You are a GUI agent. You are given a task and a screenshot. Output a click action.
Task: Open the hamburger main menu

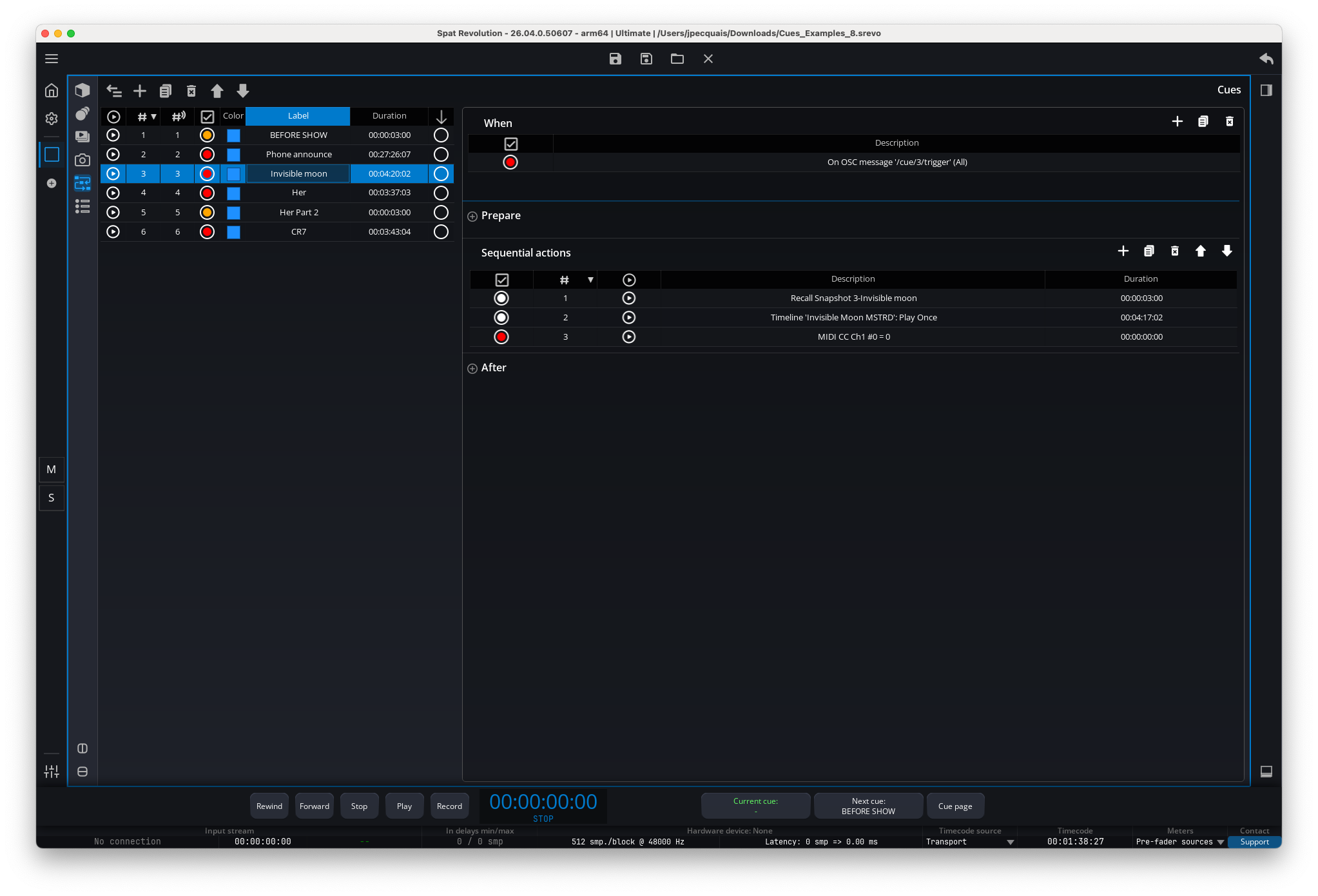pyautogui.click(x=52, y=59)
